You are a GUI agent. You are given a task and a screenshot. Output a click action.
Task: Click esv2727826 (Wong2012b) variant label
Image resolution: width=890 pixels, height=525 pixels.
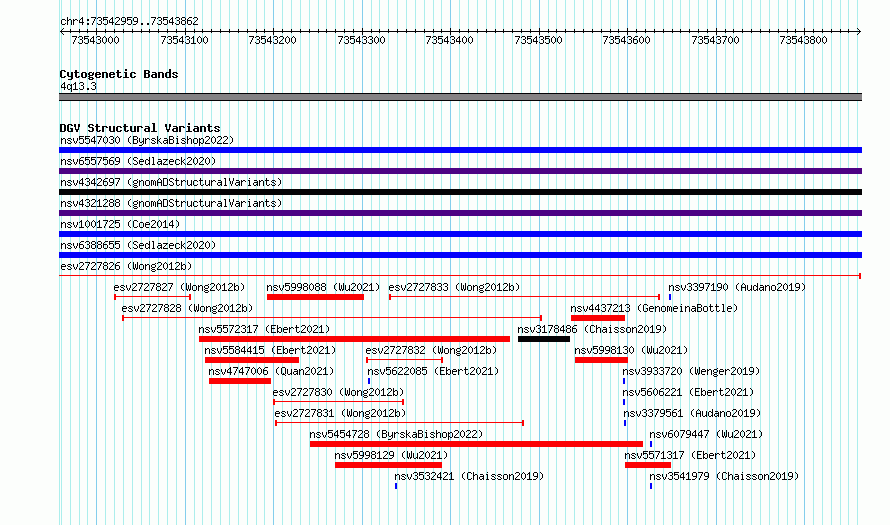click(126, 266)
